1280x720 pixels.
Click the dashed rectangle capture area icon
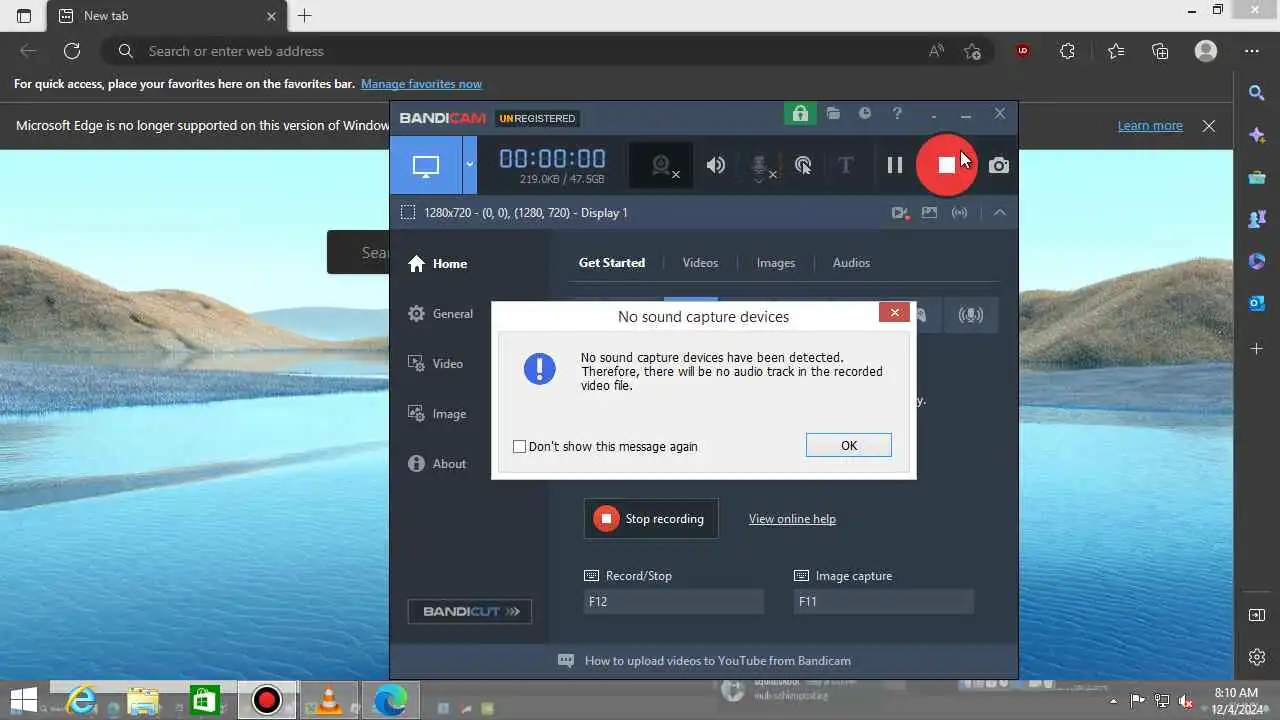pos(408,212)
